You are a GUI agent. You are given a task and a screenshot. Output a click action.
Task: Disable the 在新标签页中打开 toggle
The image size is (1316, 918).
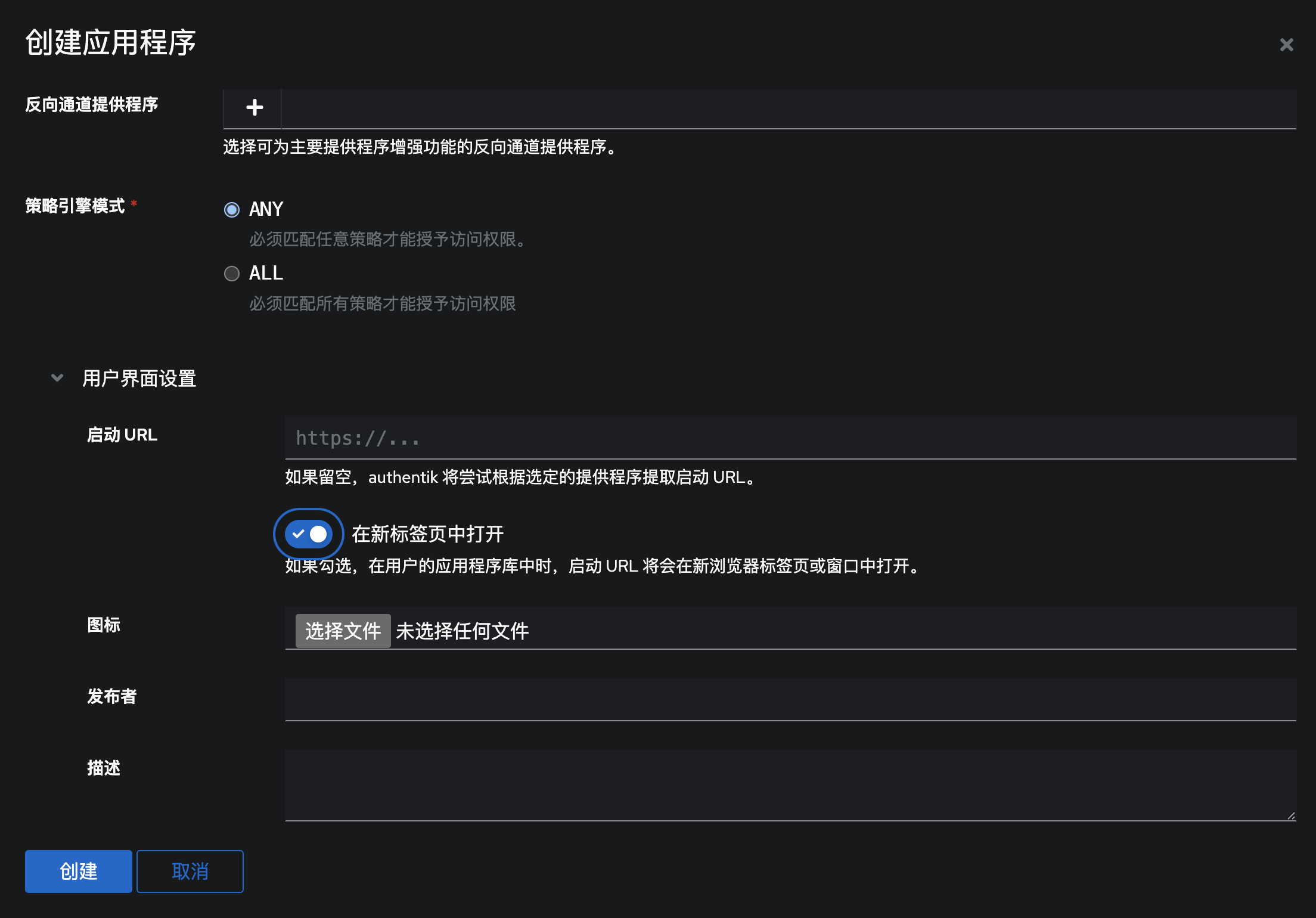(308, 534)
